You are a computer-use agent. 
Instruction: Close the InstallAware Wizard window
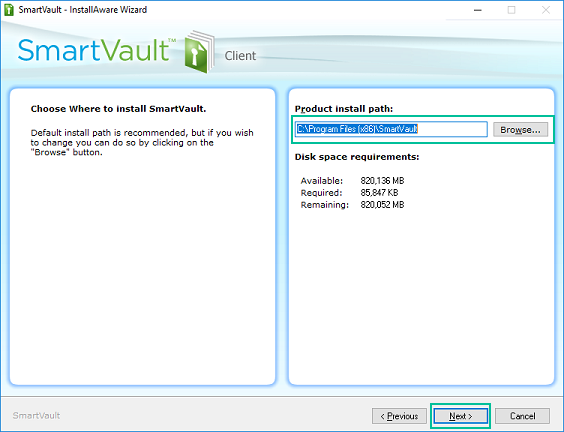click(x=546, y=10)
